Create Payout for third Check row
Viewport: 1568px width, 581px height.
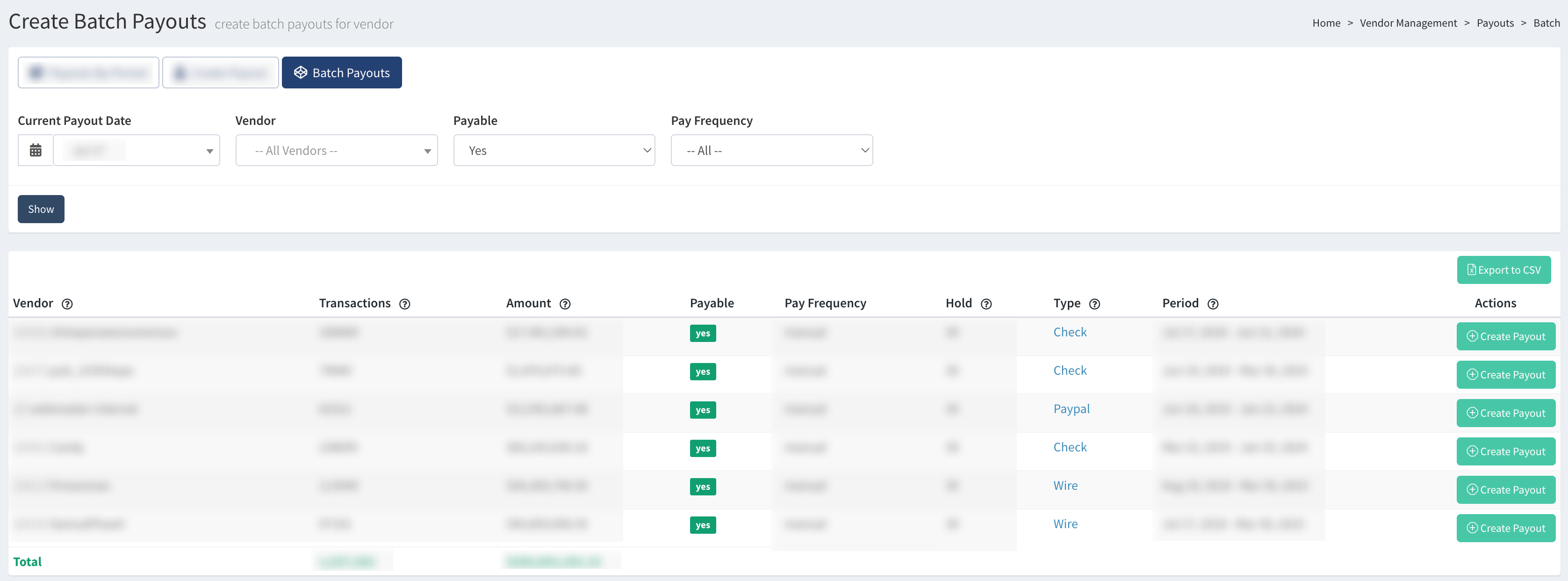tap(1505, 451)
